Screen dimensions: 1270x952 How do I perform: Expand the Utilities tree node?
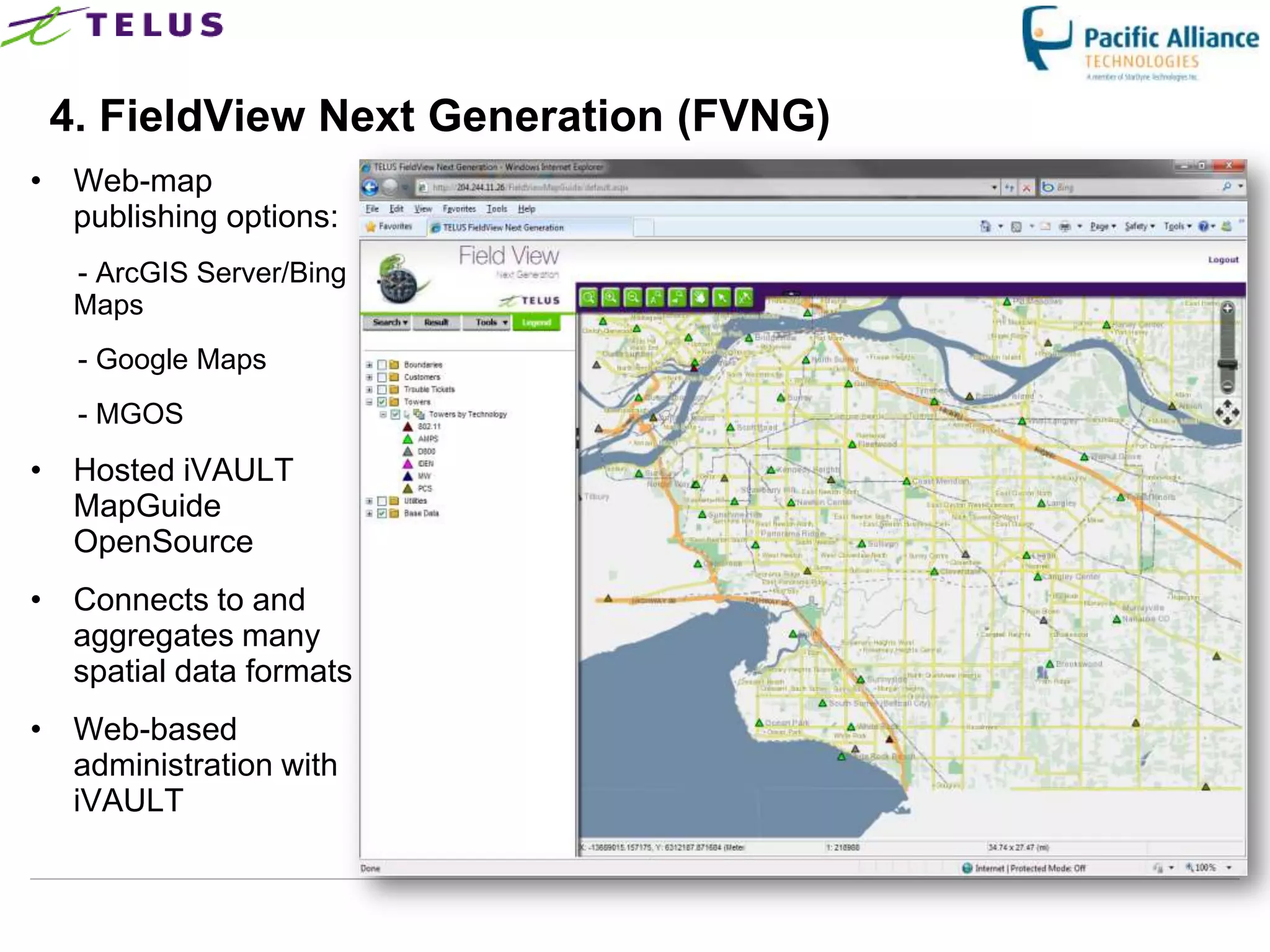(369, 501)
